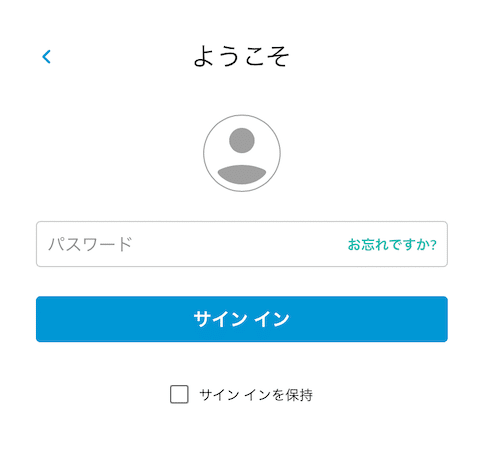
Task: Return to previous screen via the back chevron
Action: tap(46, 57)
